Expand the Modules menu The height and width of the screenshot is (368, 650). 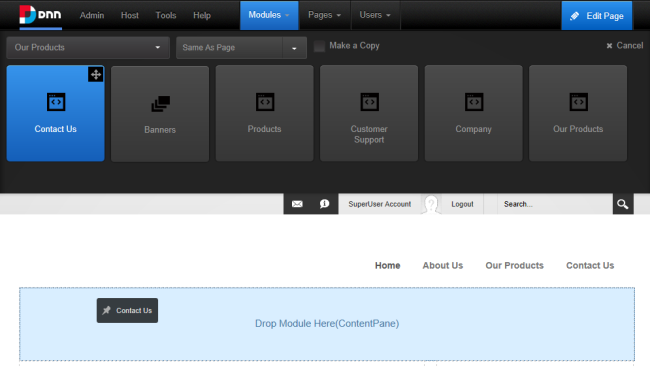pos(269,15)
